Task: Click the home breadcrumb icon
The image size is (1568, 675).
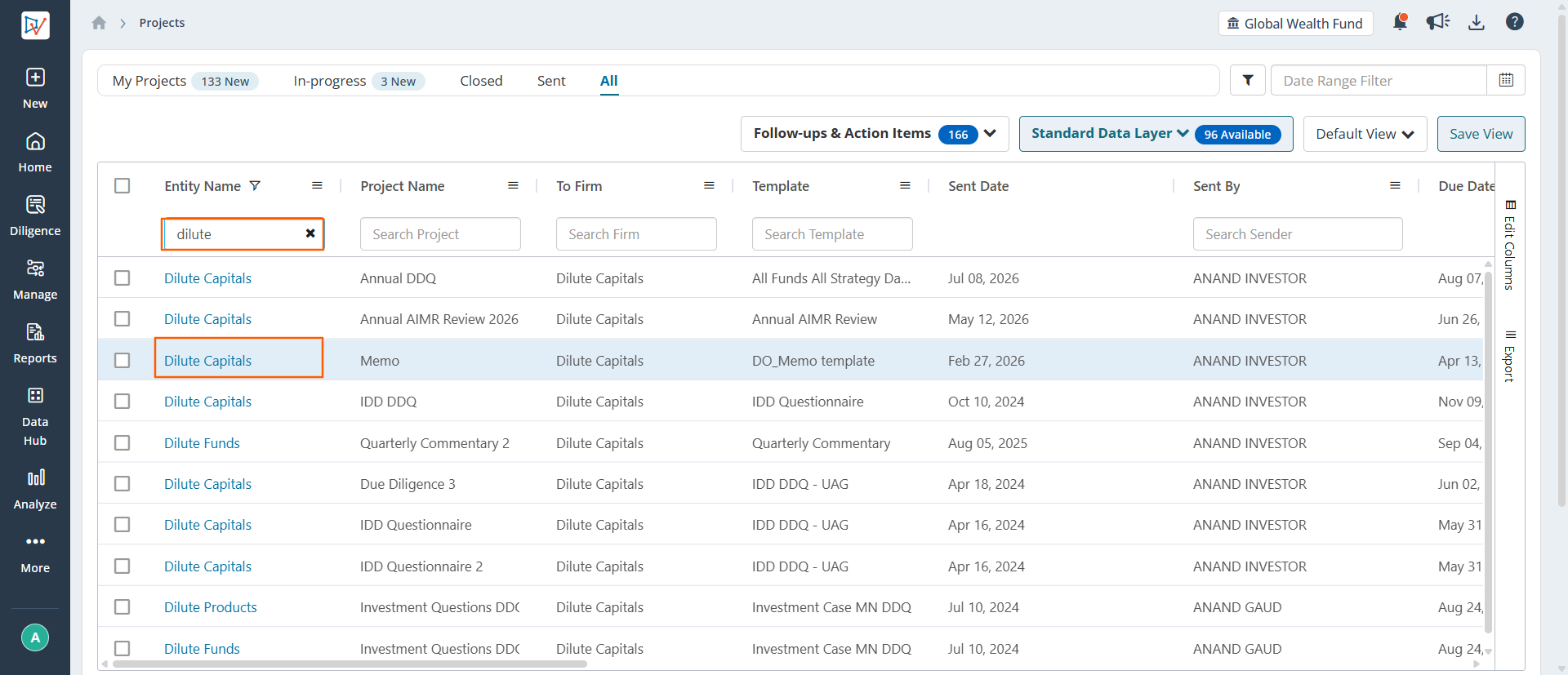Action: point(99,23)
